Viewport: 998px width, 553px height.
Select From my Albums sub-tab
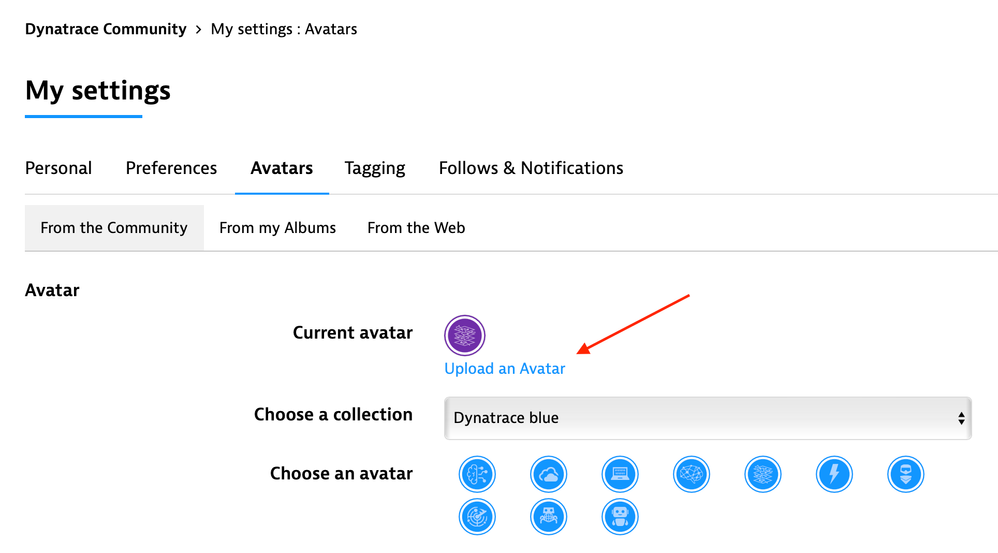[278, 228]
